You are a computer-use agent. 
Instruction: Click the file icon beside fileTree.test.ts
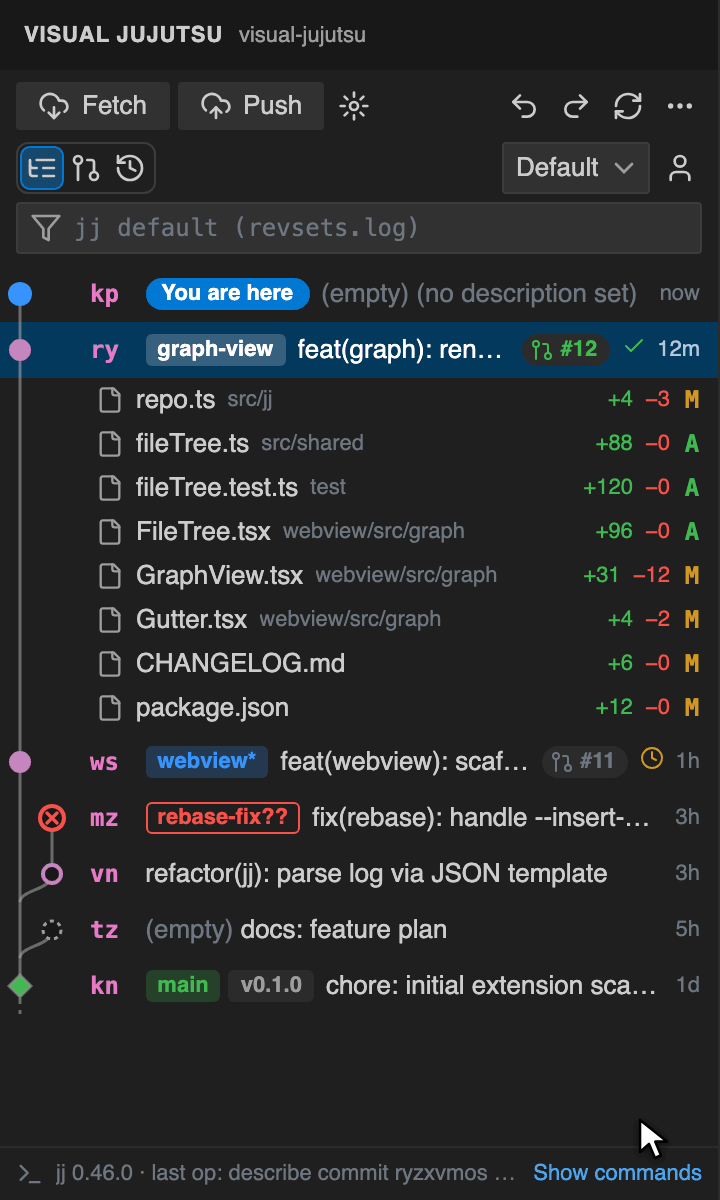click(110, 487)
